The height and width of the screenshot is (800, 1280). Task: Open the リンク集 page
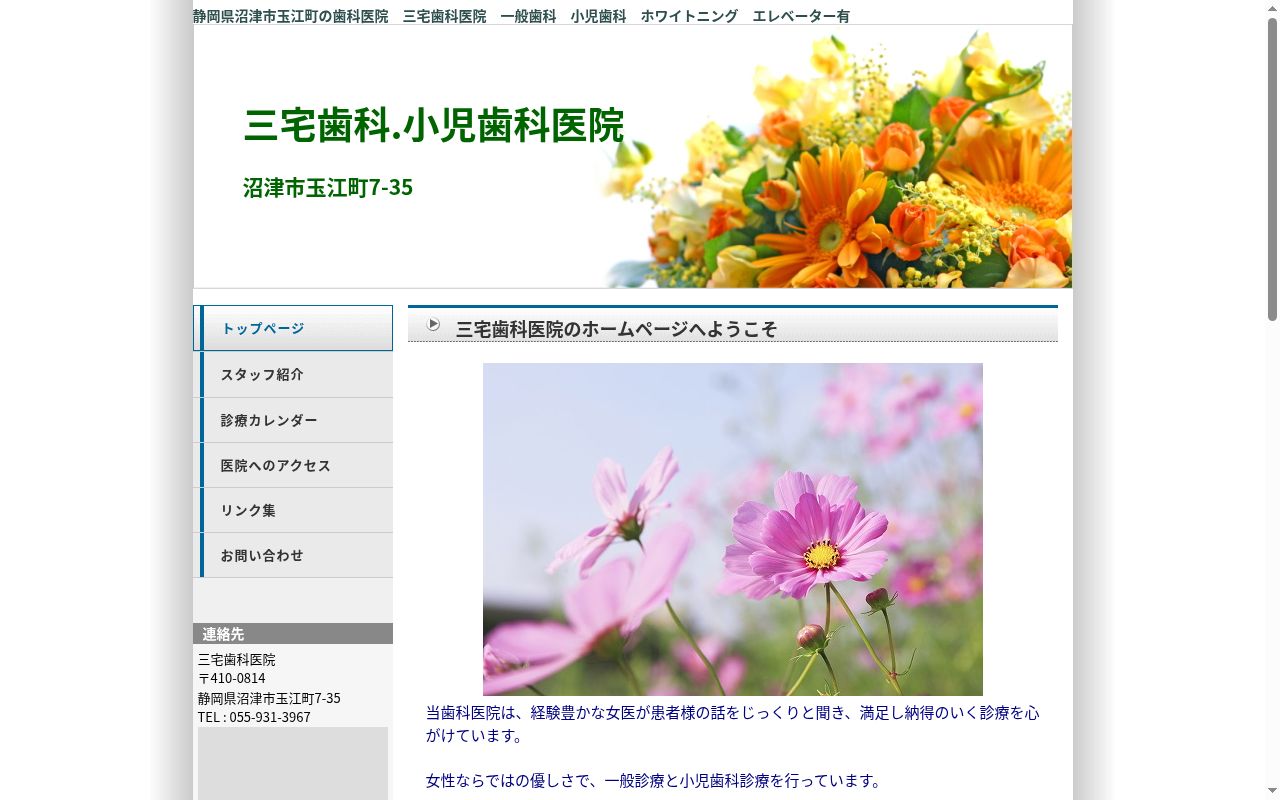(293, 510)
